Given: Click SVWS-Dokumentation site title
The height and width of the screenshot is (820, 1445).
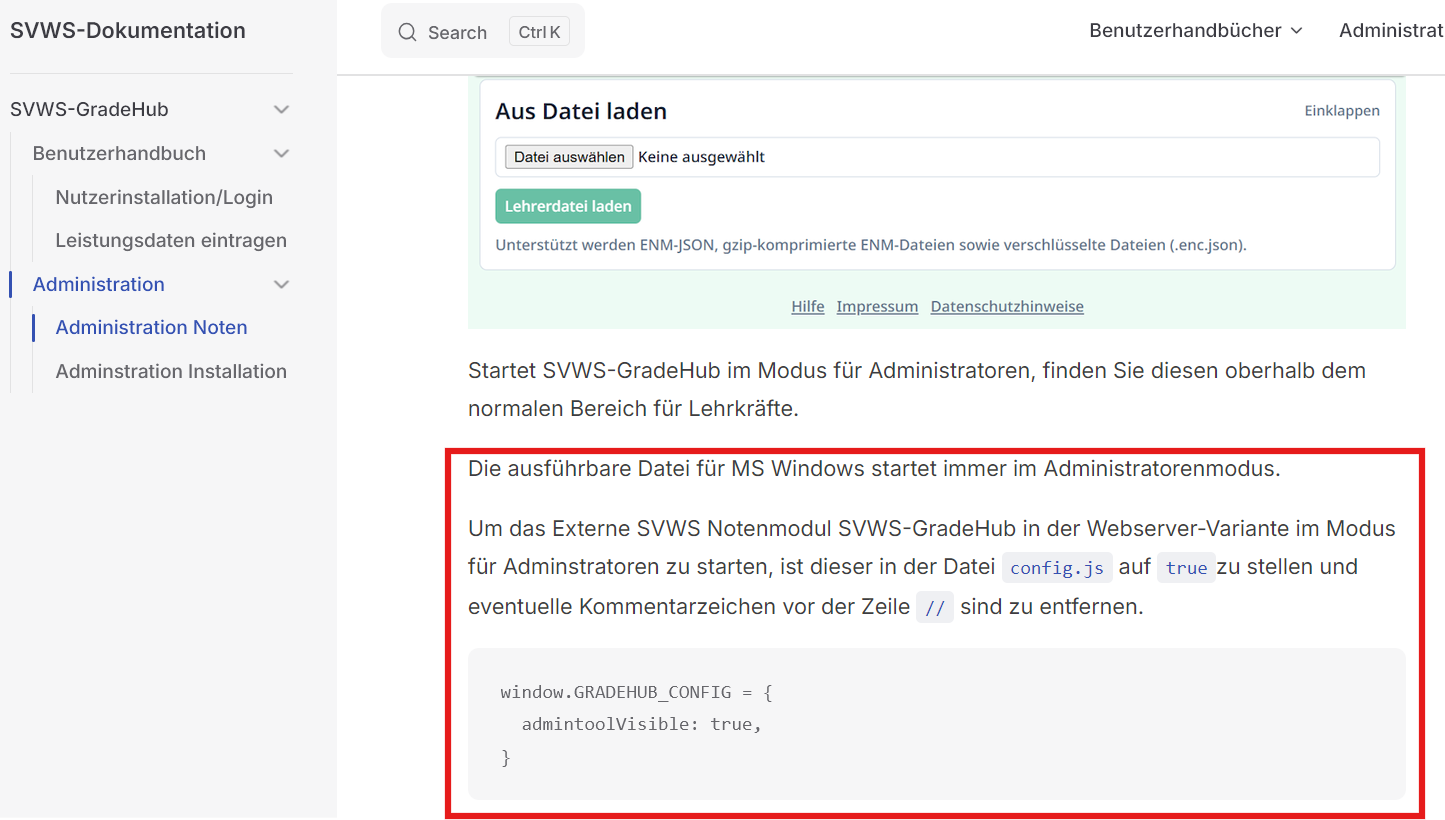Looking at the screenshot, I should coord(128,30).
